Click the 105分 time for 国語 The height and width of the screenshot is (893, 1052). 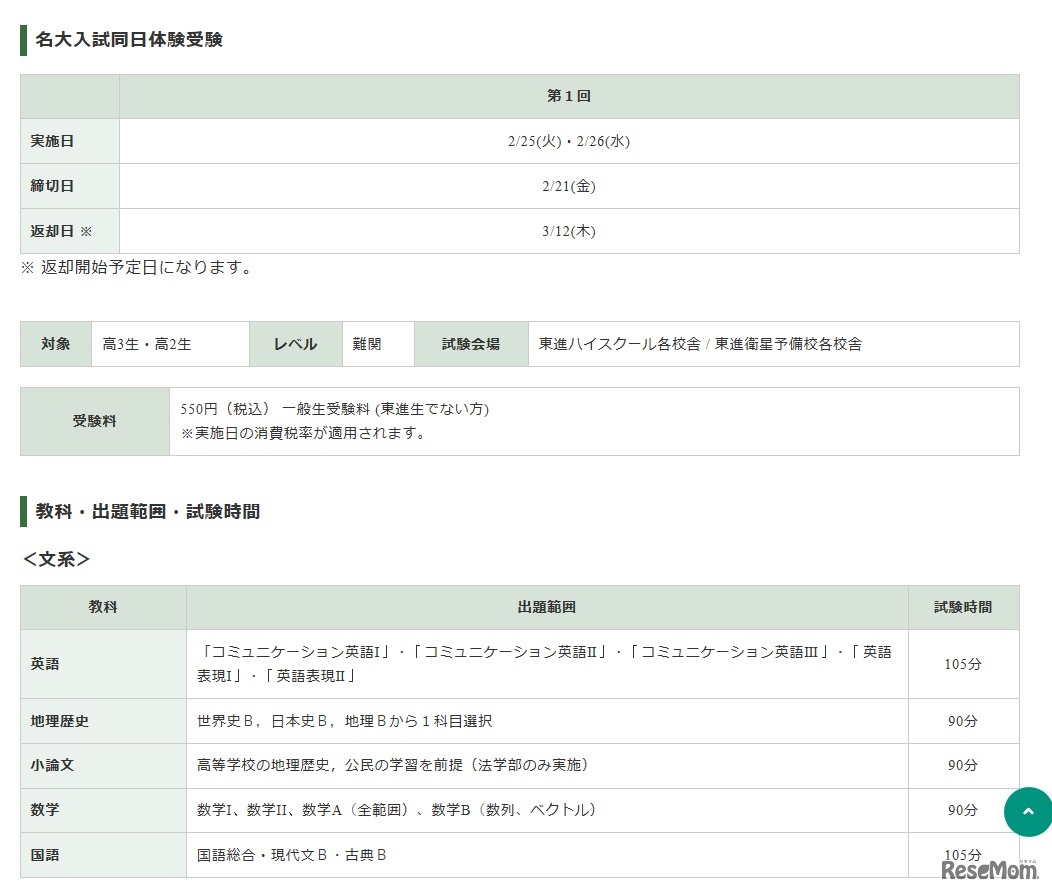961,855
